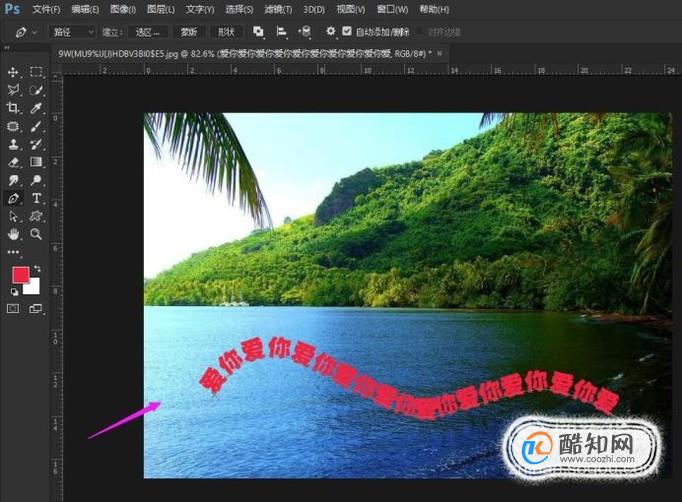The width and height of the screenshot is (682, 502).
Task: Open the 3D(D) menu
Action: click(314, 9)
